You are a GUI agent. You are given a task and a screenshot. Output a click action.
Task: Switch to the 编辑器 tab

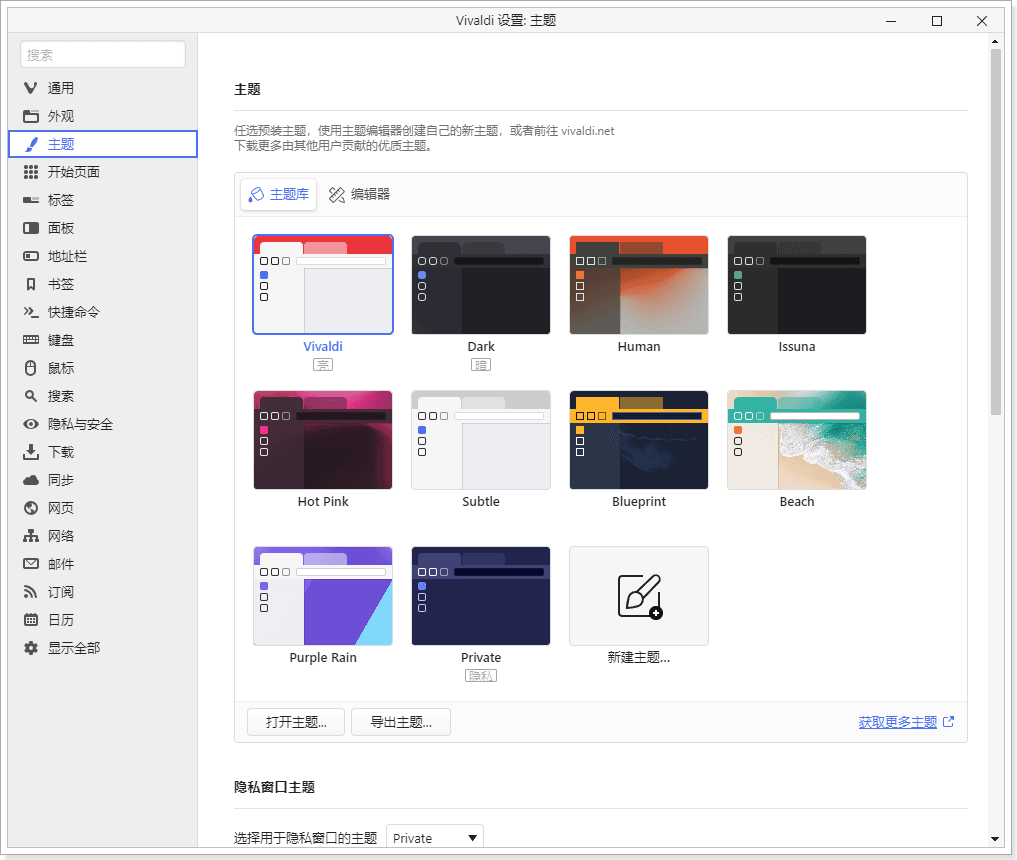(x=359, y=195)
